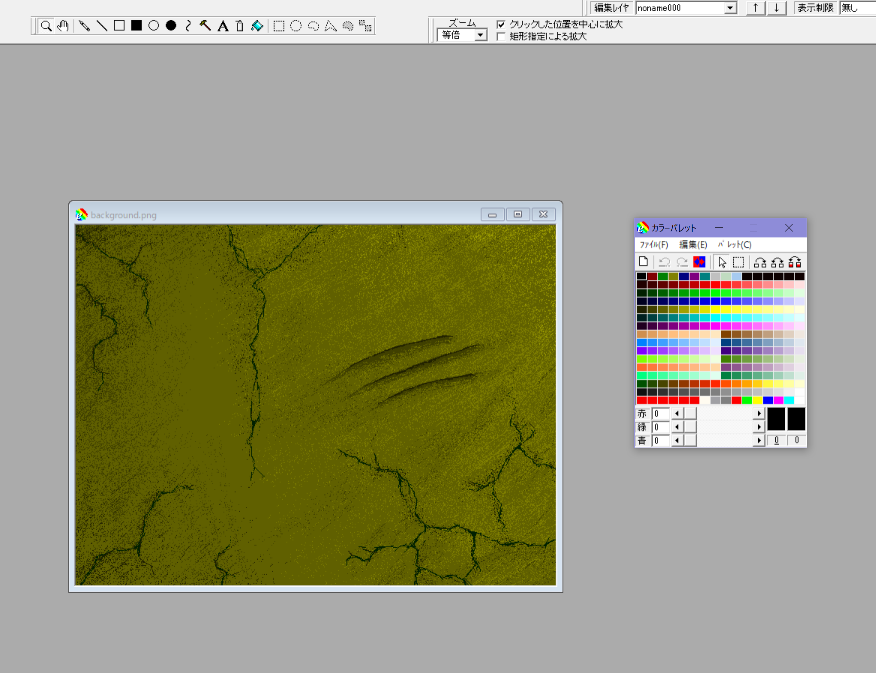Pick the filled rectangle tool

(x=136, y=26)
